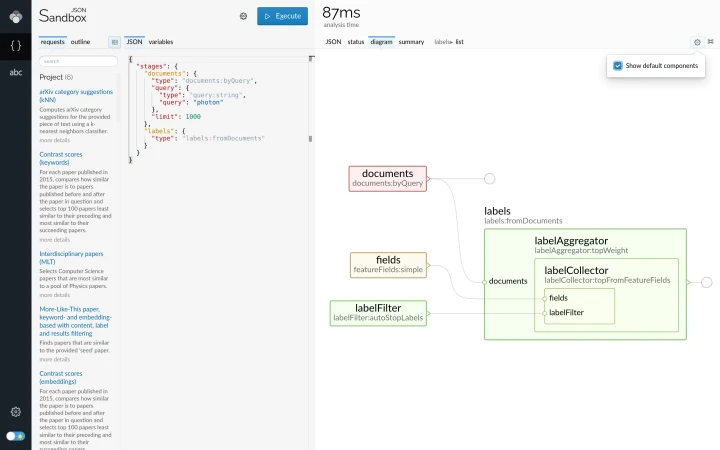Select the JSON editor tab

pos(135,42)
